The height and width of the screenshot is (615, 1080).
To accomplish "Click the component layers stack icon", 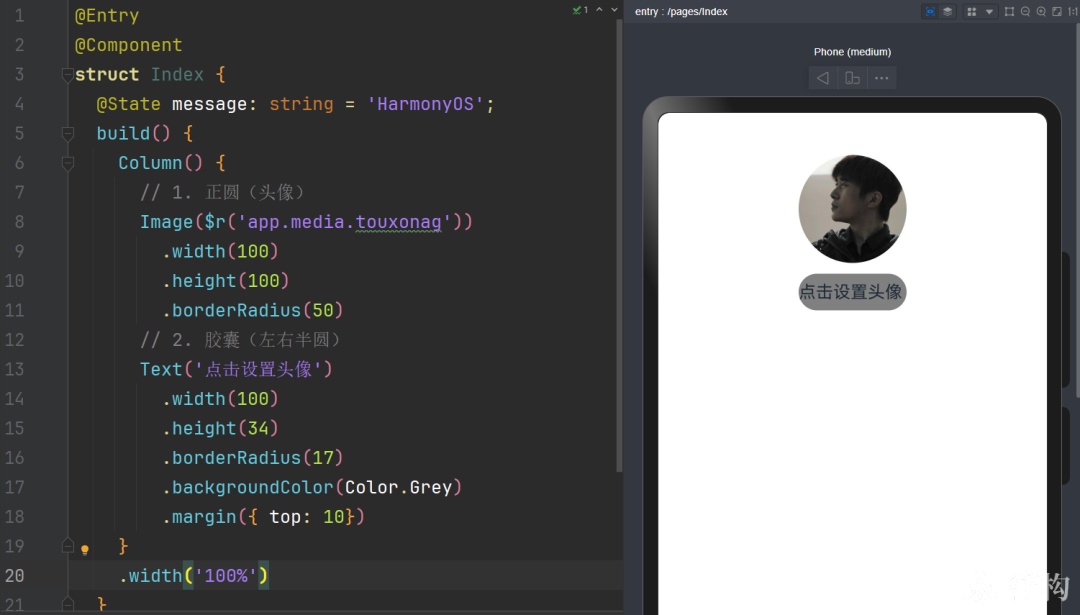I will click(x=948, y=12).
